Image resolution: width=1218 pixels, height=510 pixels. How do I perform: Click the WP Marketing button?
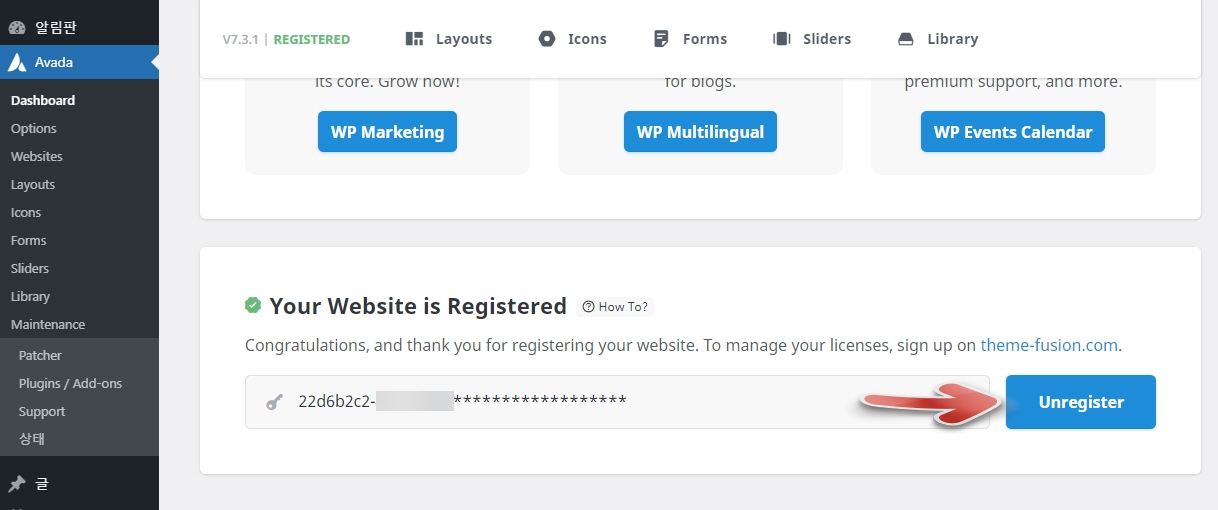coord(387,132)
